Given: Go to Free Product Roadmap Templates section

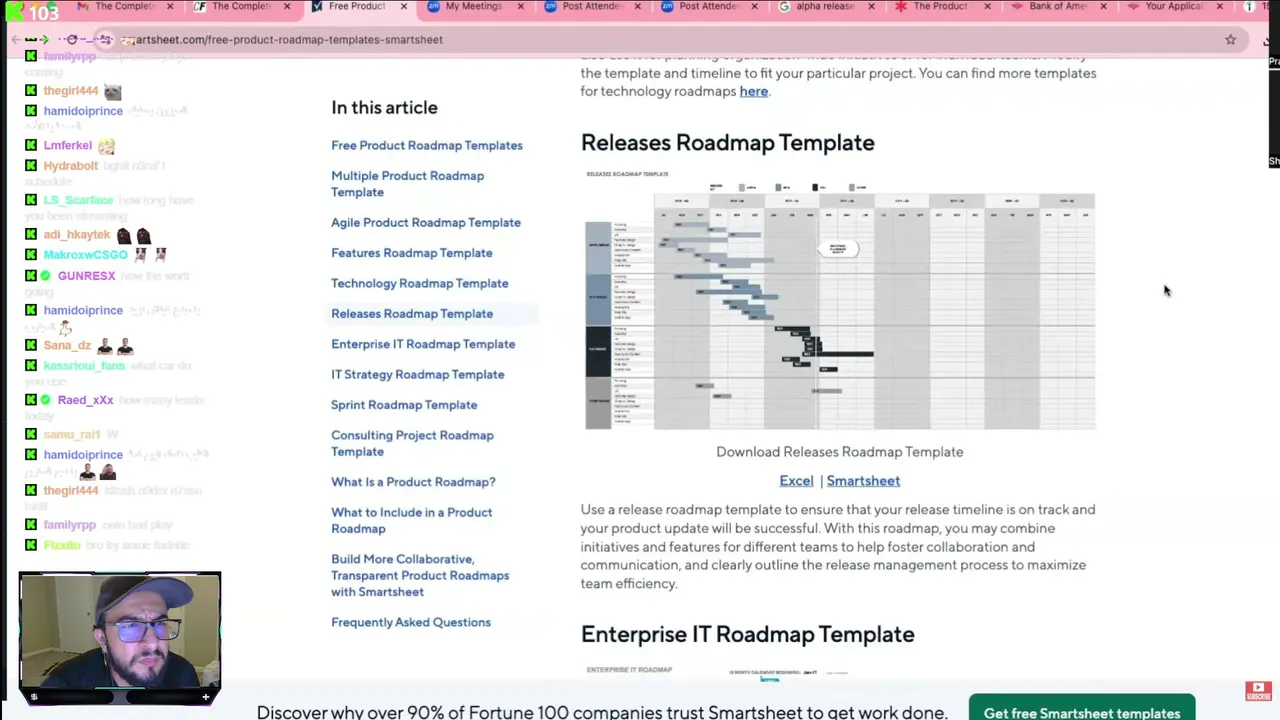Looking at the screenshot, I should point(427,146).
